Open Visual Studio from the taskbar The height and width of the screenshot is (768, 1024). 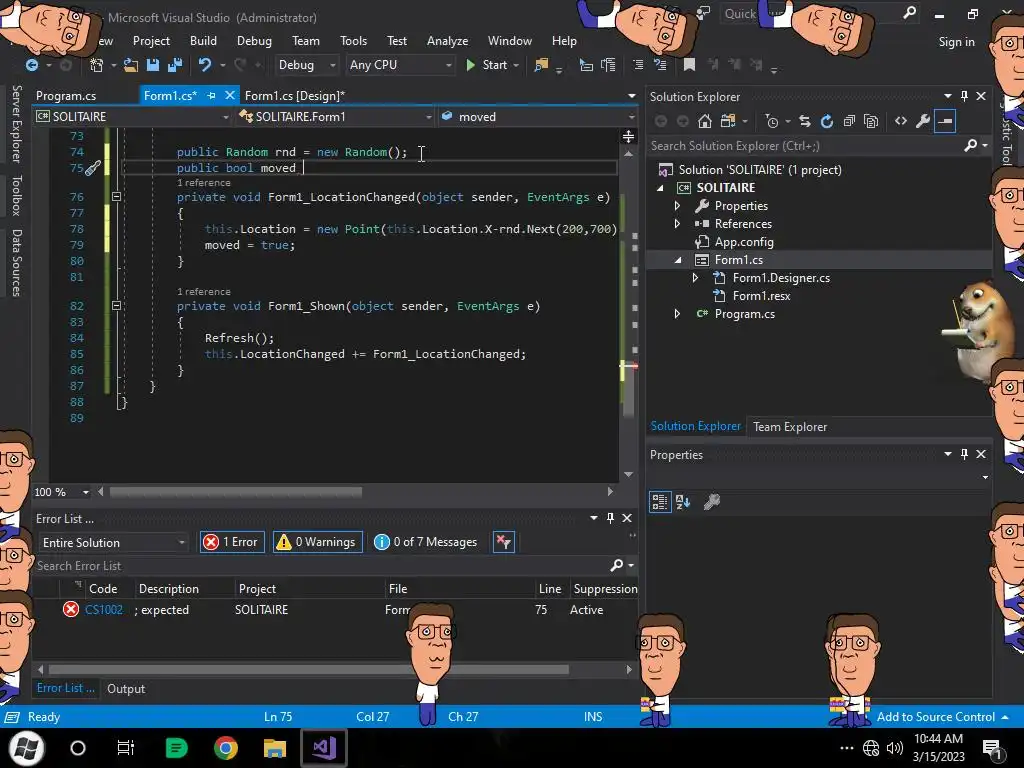coord(324,748)
